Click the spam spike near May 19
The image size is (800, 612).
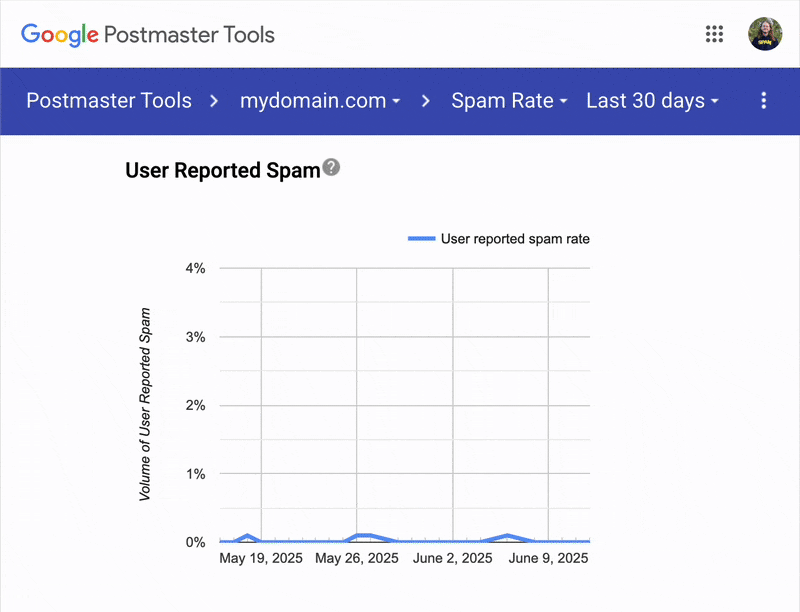pyautogui.click(x=247, y=537)
